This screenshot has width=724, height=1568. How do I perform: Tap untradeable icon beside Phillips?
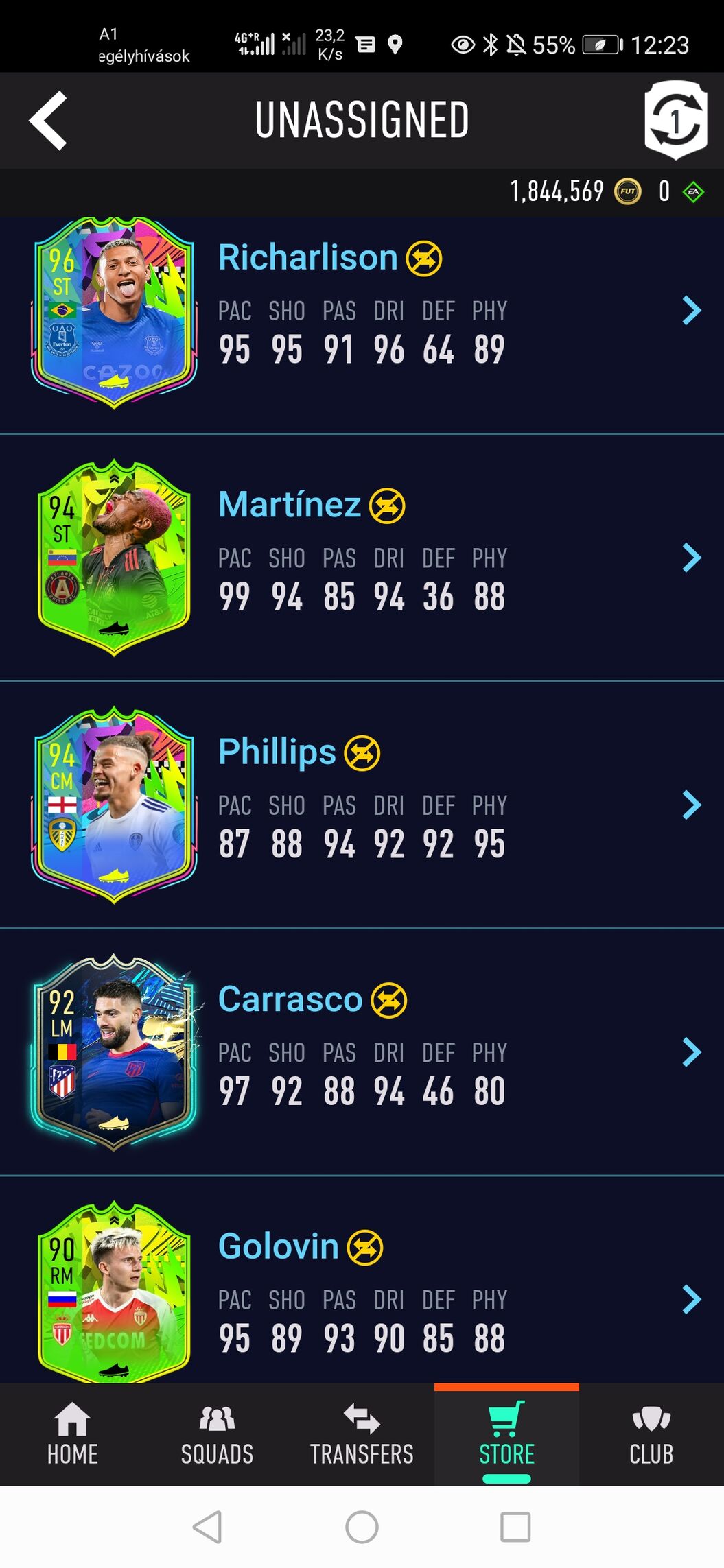(x=362, y=753)
